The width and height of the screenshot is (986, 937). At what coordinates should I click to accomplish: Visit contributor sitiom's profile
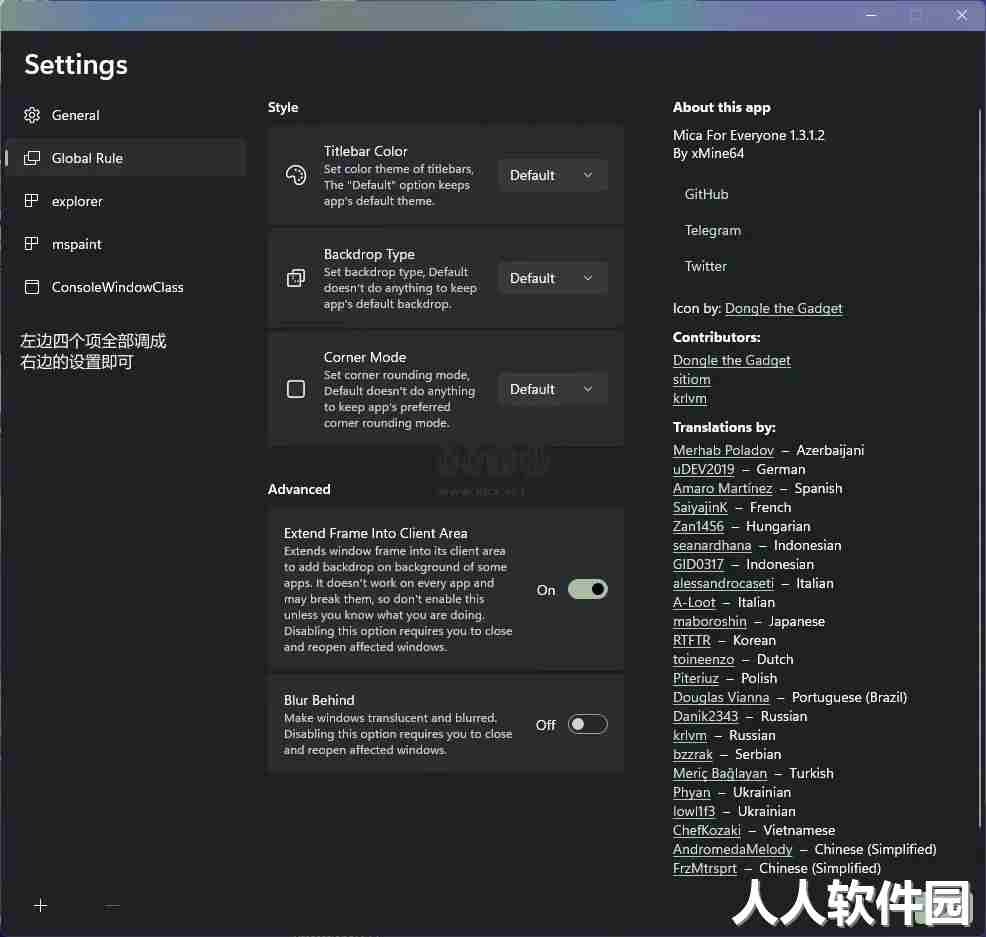point(691,379)
